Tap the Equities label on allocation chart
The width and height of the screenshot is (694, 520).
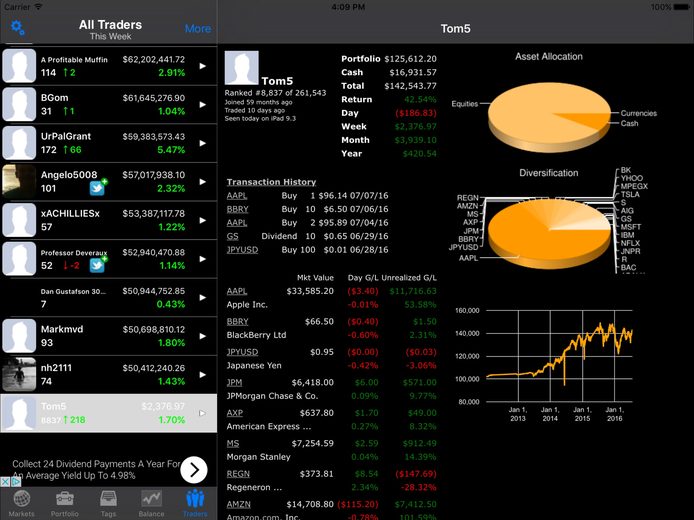pos(465,104)
